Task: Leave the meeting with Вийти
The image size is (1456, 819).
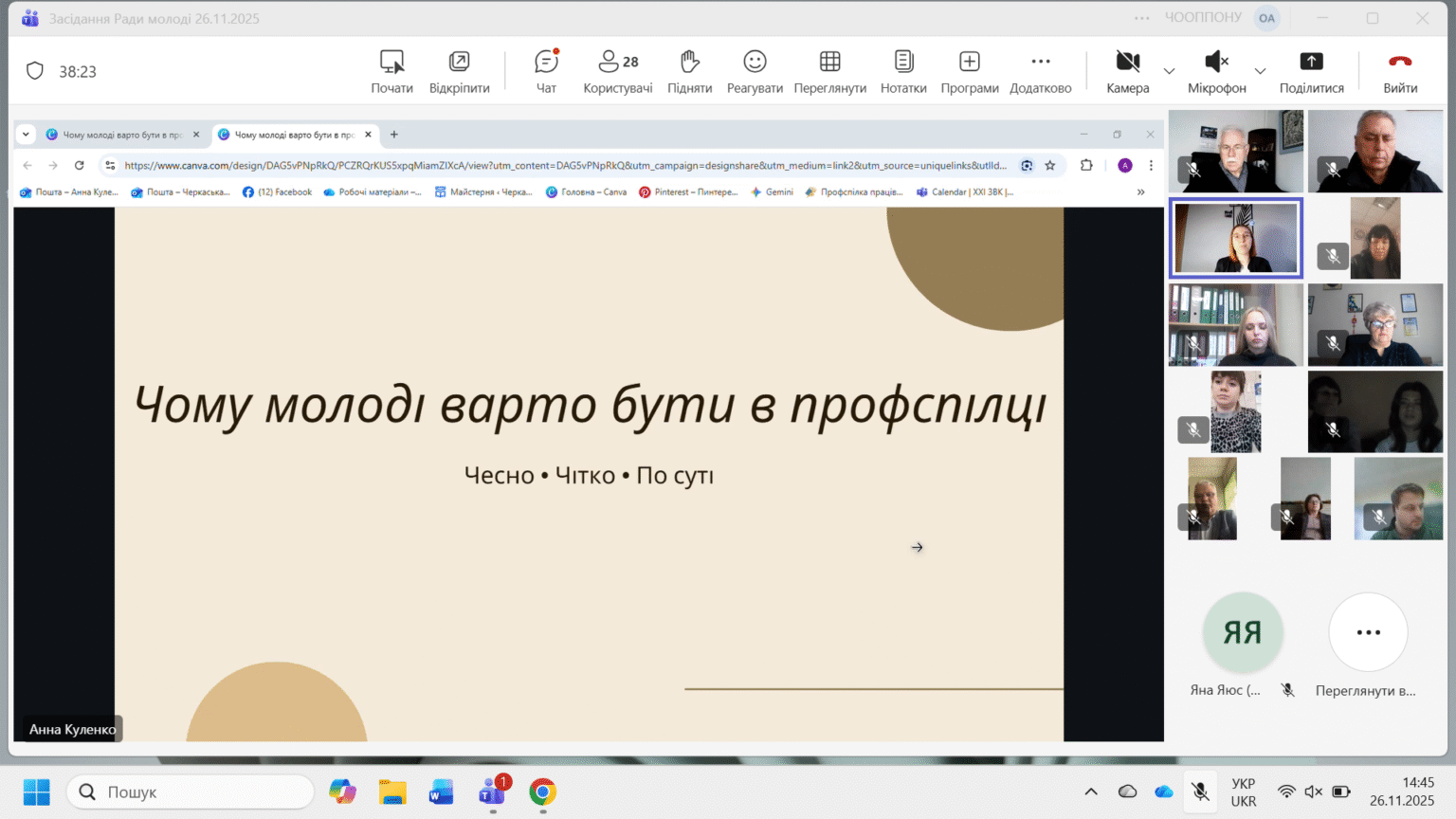Action: [x=1399, y=71]
